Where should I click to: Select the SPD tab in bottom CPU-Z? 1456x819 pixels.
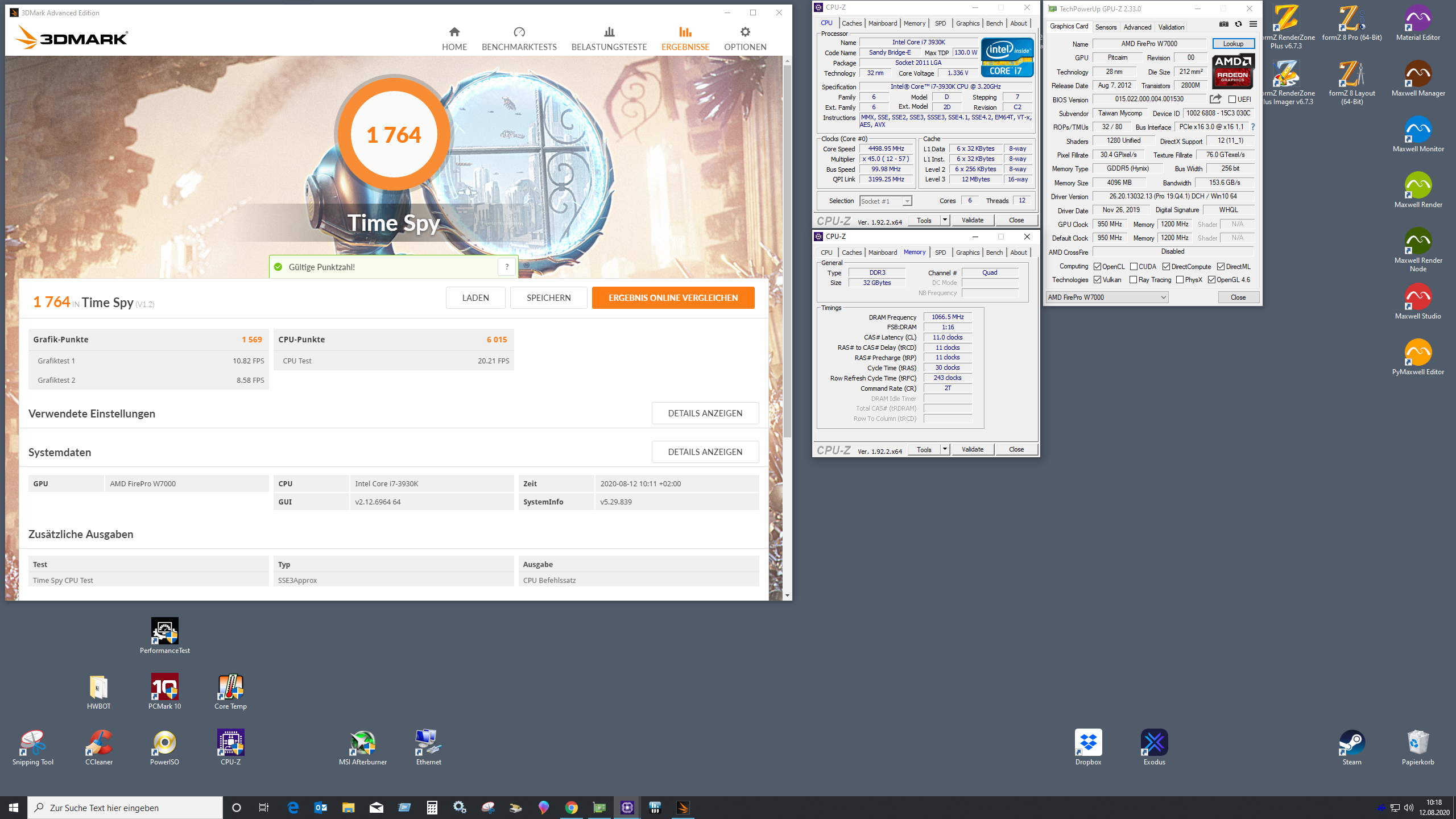(941, 253)
